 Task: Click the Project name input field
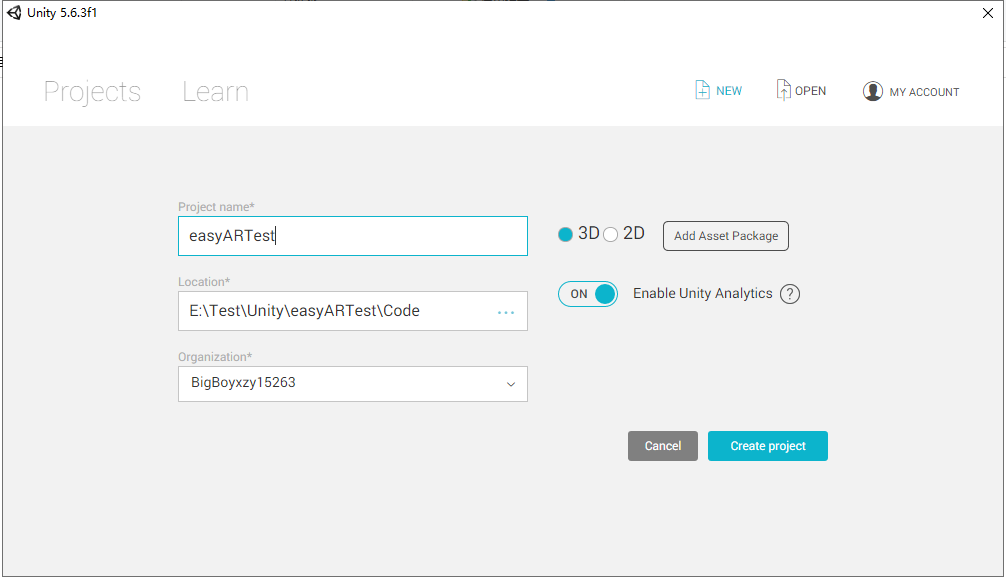[x=353, y=236]
